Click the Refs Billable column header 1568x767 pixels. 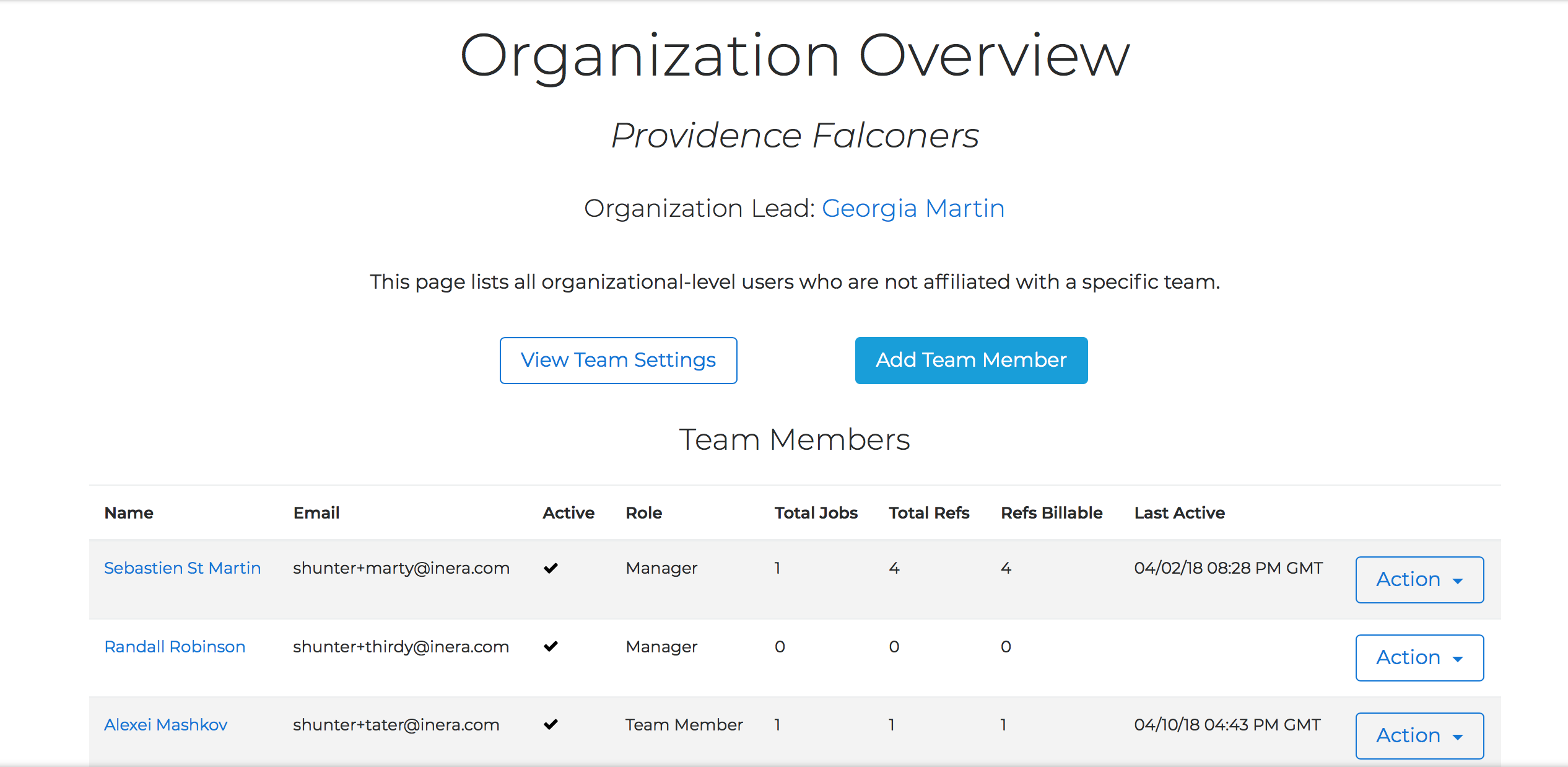(1052, 513)
